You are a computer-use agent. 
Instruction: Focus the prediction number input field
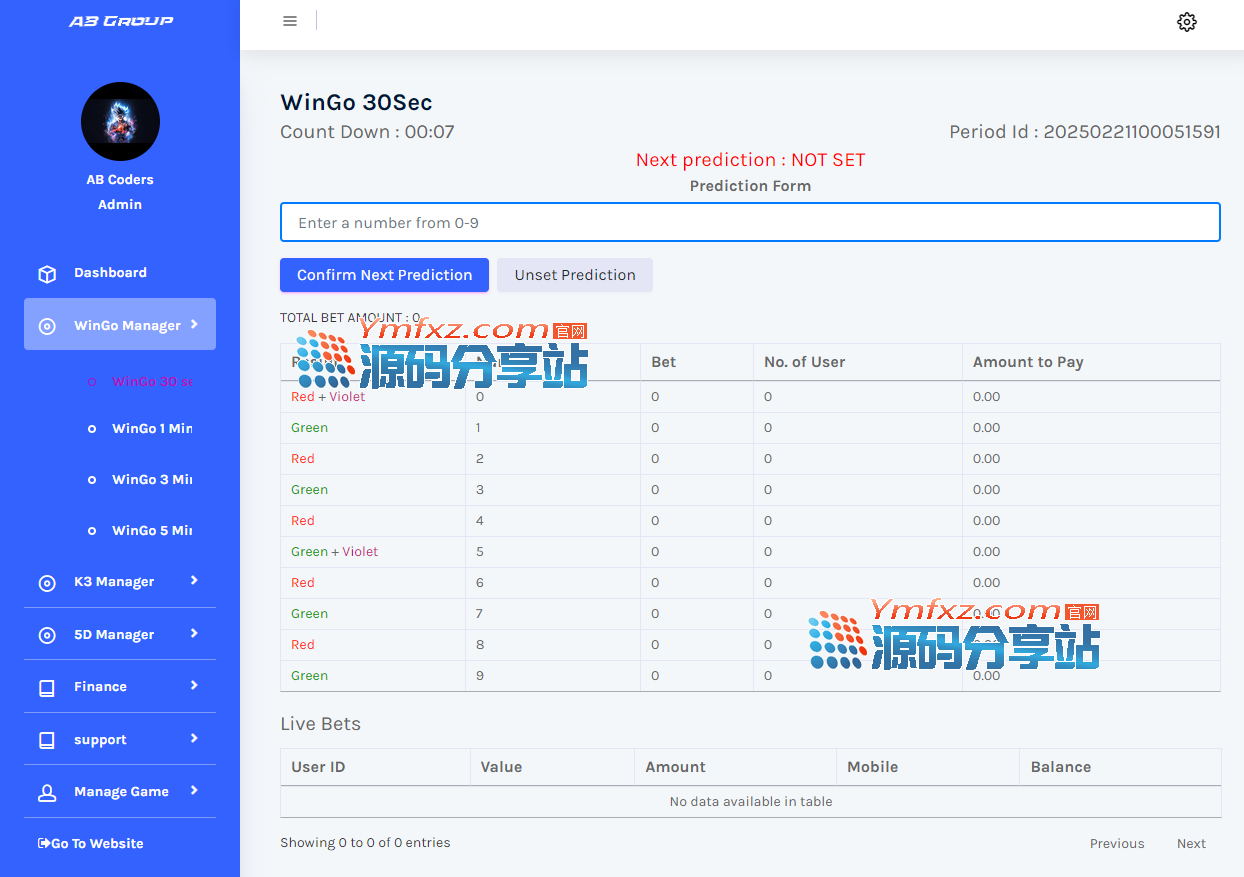point(750,223)
